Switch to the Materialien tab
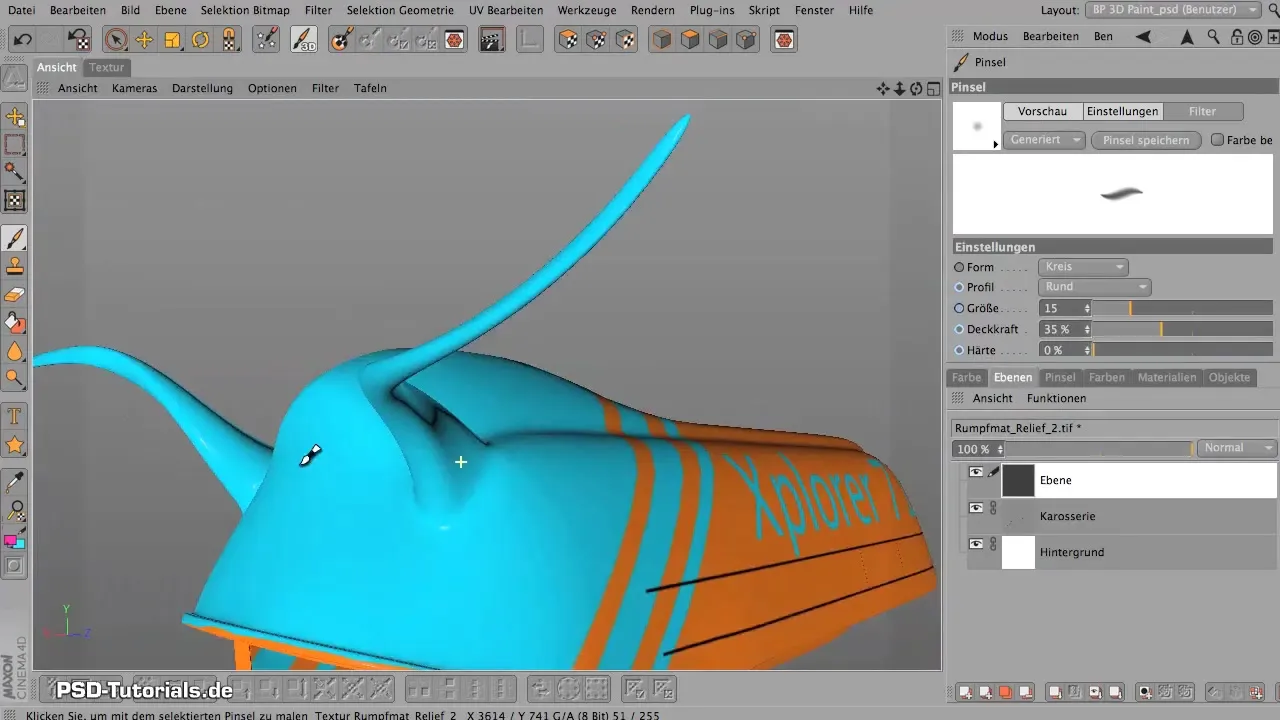The image size is (1280, 720). 1167,378
